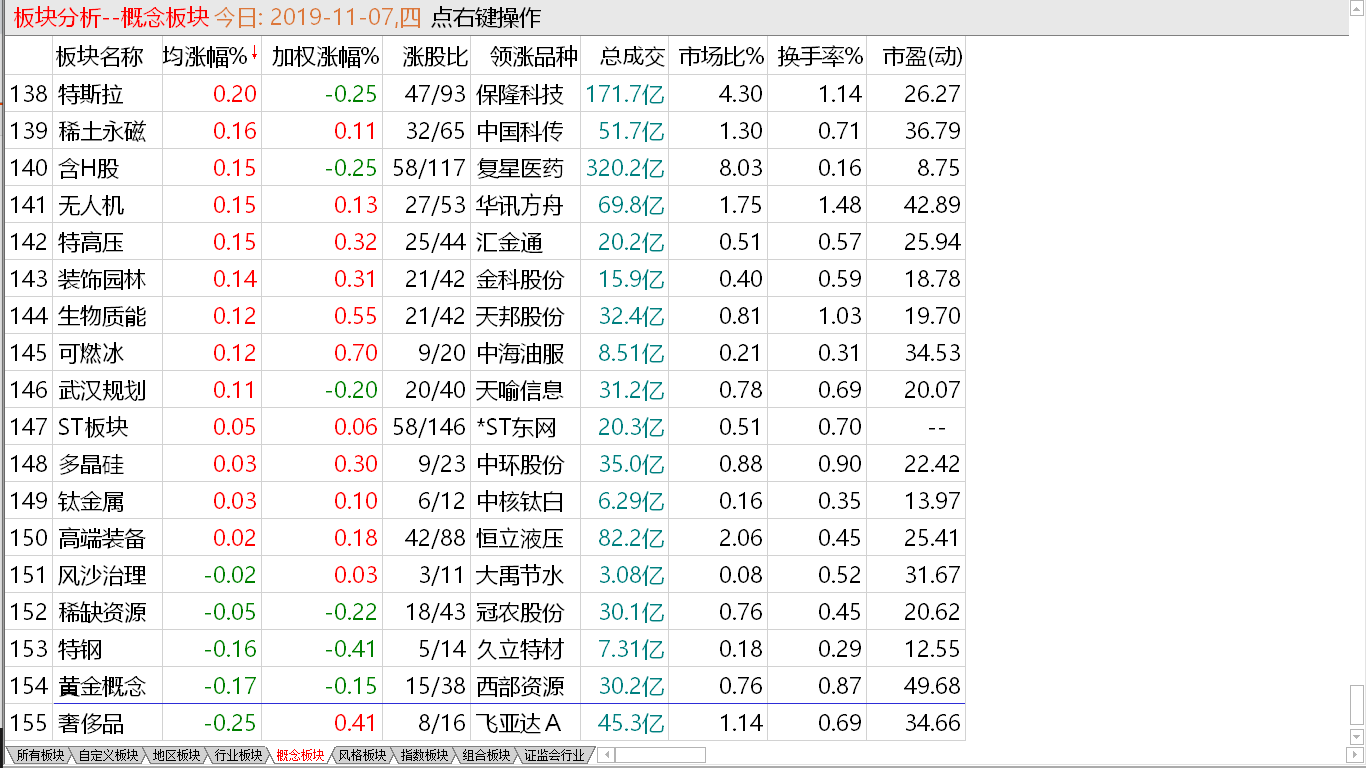
Task: Select the 特高压 sector row
Action: (x=486, y=242)
